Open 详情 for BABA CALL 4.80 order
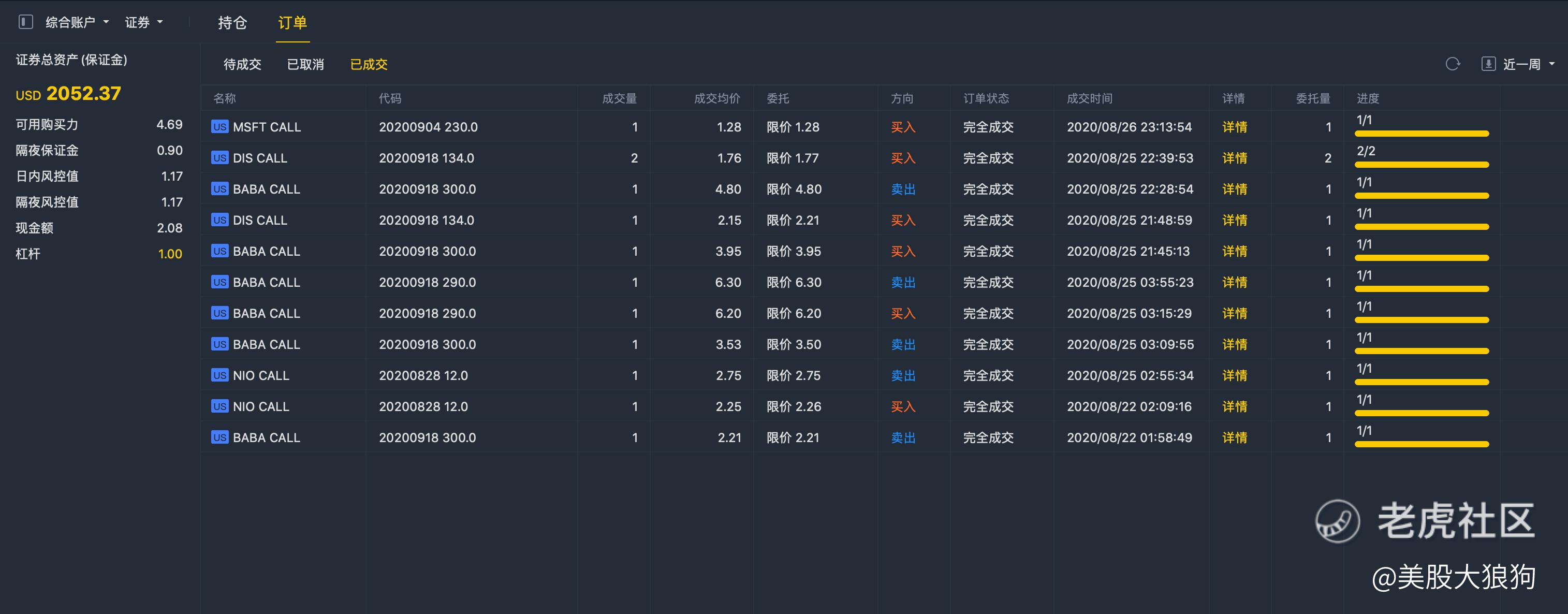Image resolution: width=1568 pixels, height=614 pixels. coord(1235,188)
